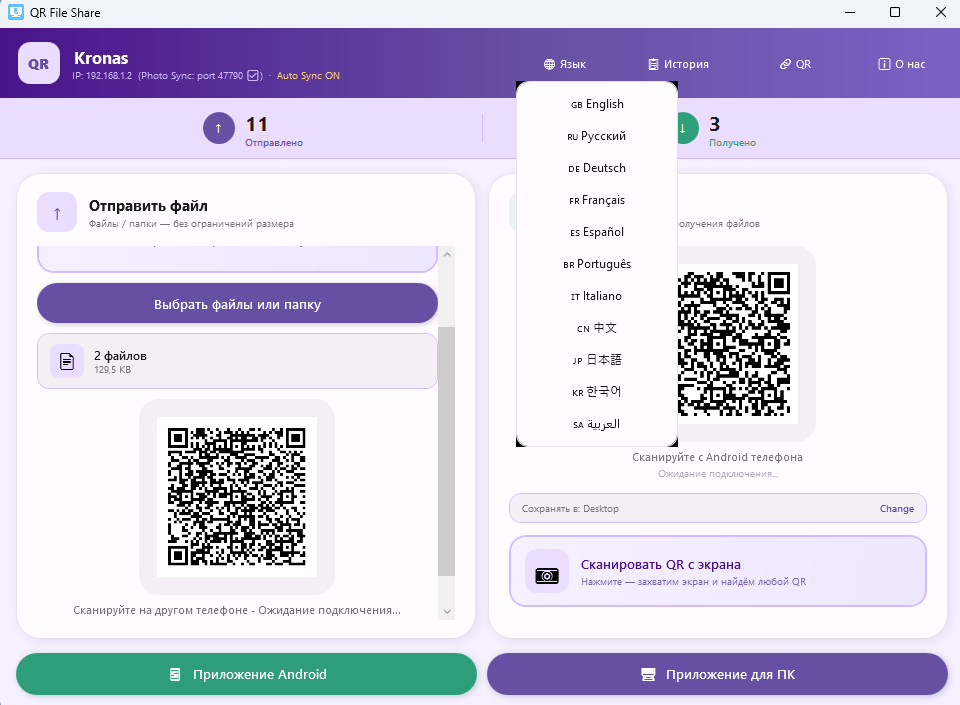This screenshot has height=705, width=960.
Task: Minimize the QR File Share window
Action: point(850,12)
